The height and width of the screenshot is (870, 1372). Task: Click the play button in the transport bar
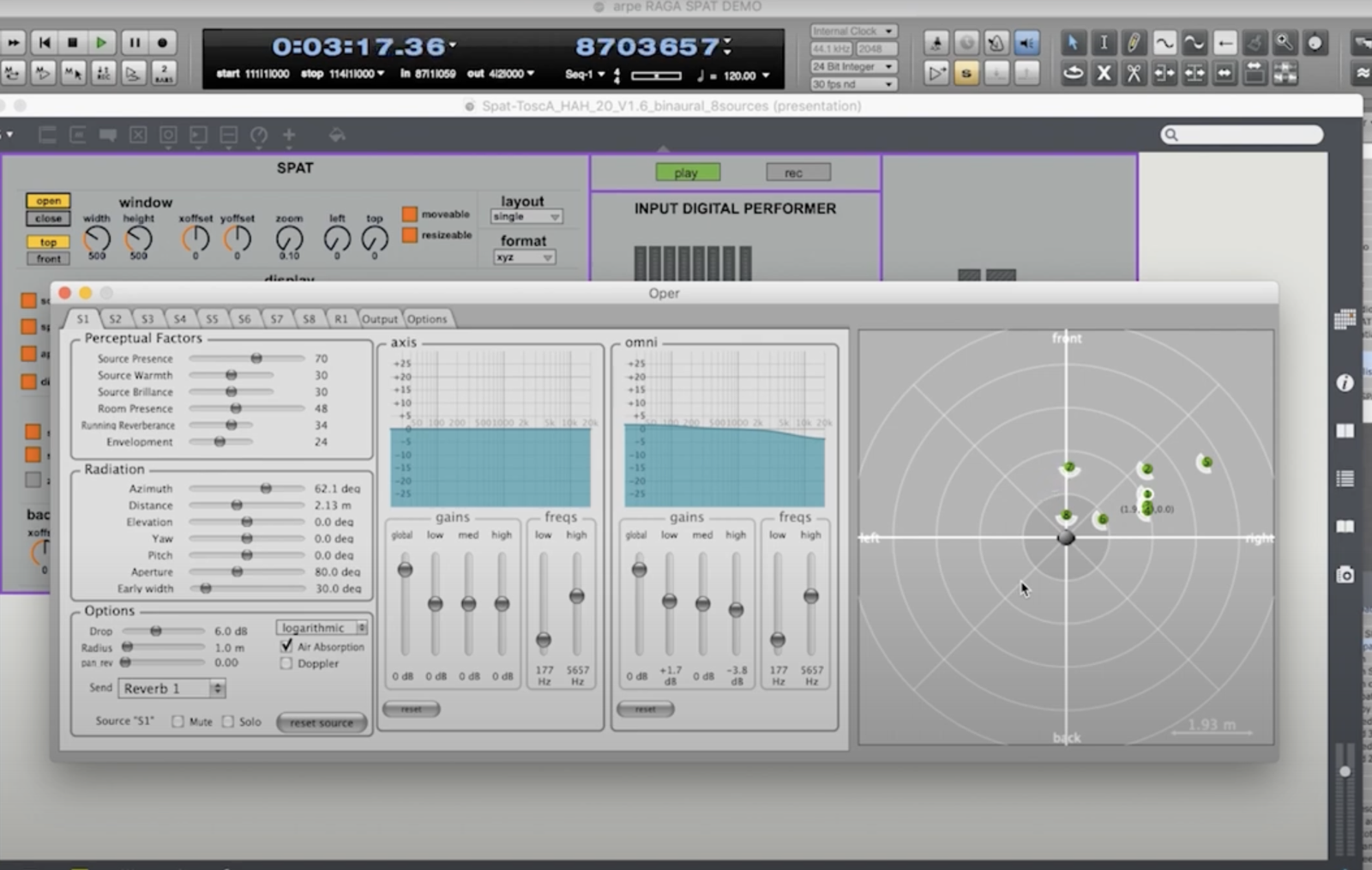click(101, 42)
